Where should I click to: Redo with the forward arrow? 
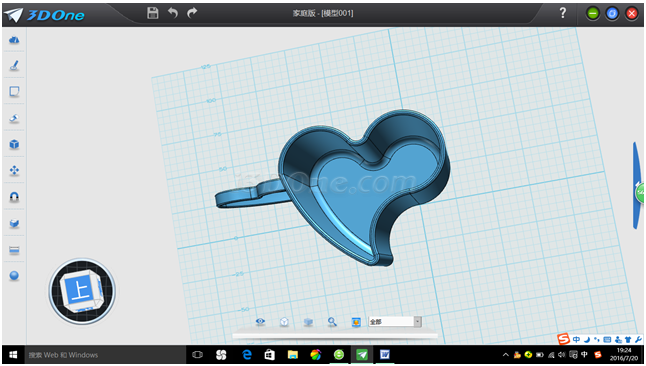(x=192, y=13)
